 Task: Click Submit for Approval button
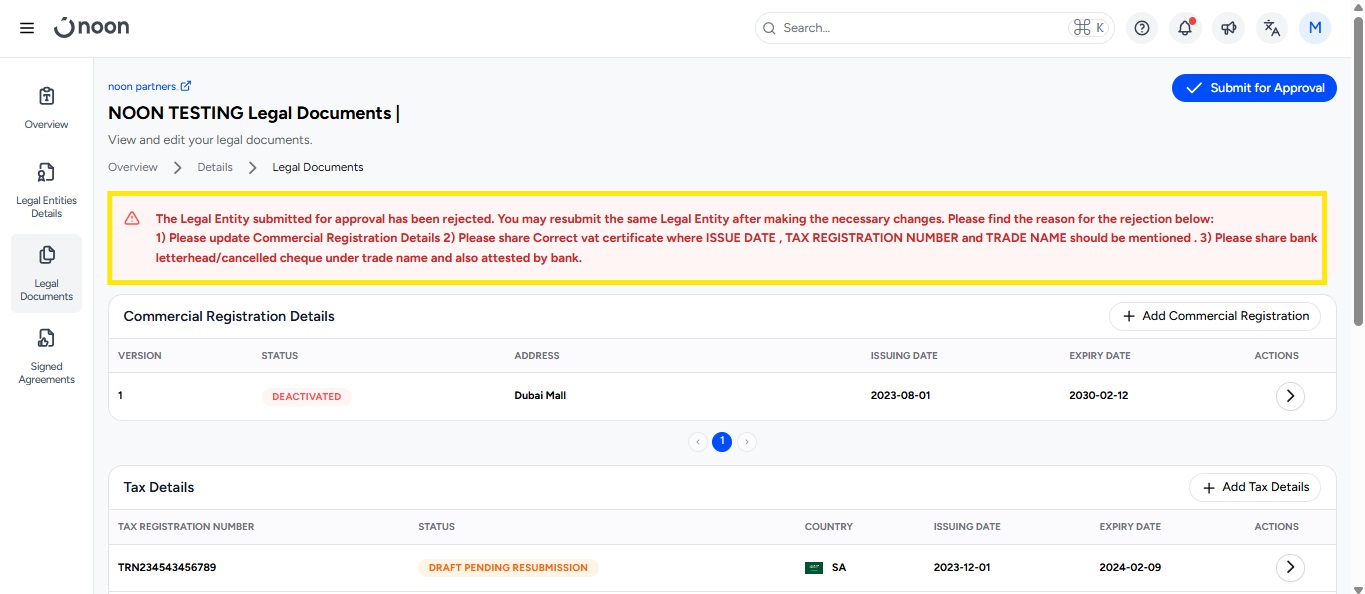[x=1254, y=88]
